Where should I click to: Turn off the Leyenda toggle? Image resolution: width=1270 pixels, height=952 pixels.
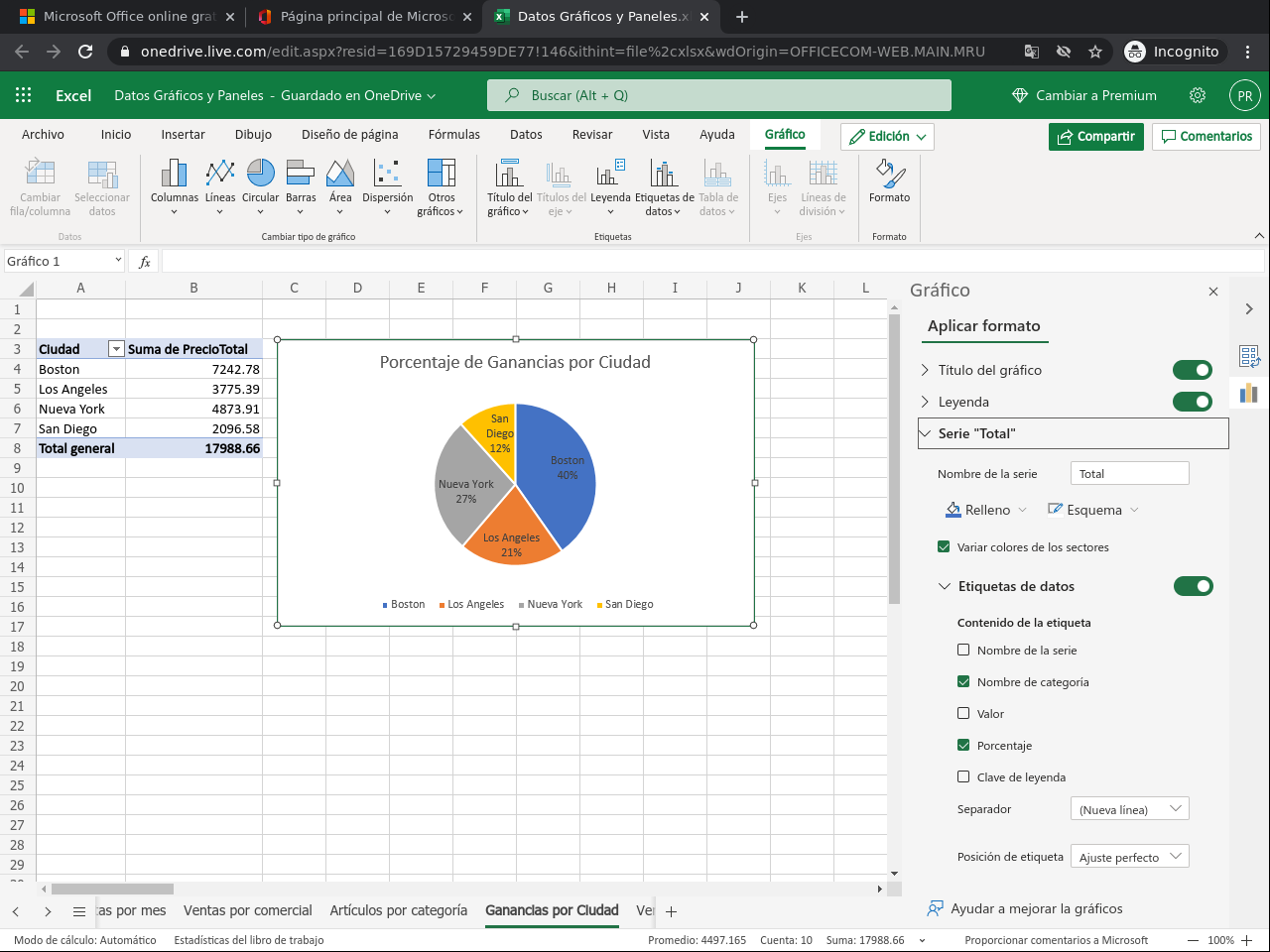pyautogui.click(x=1192, y=402)
